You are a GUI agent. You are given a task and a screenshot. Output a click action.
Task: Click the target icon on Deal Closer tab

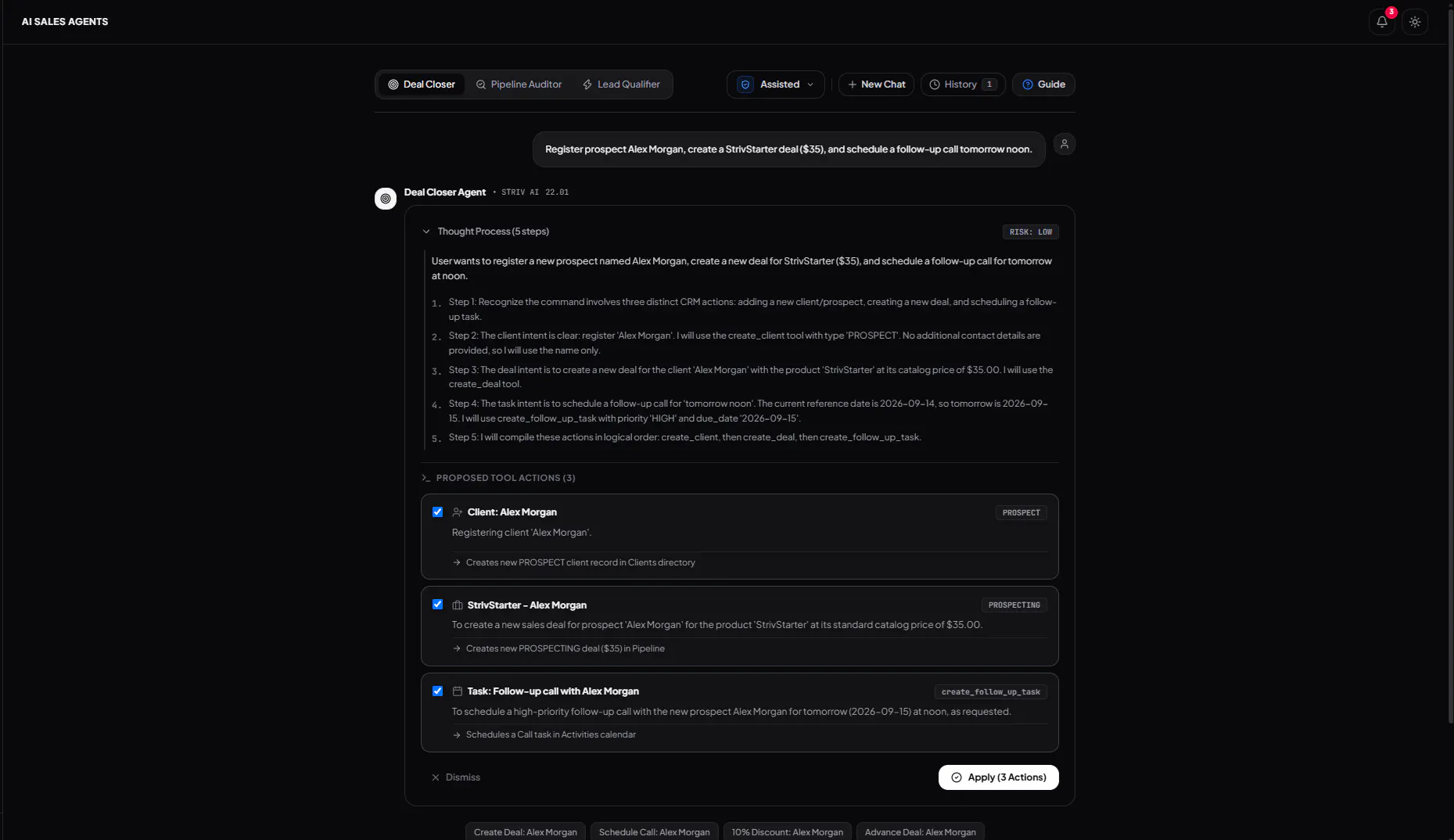coord(393,84)
